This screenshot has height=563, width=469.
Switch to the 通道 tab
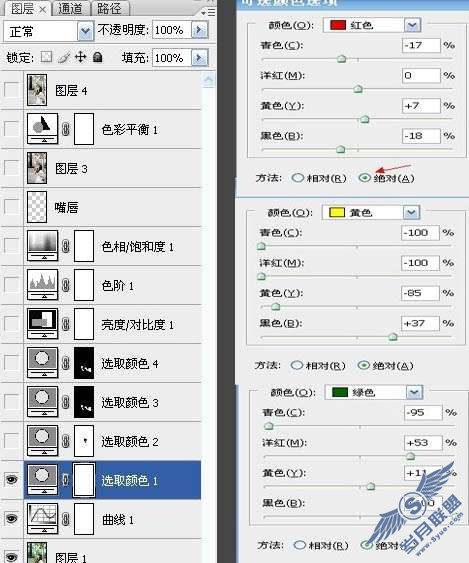pos(70,9)
